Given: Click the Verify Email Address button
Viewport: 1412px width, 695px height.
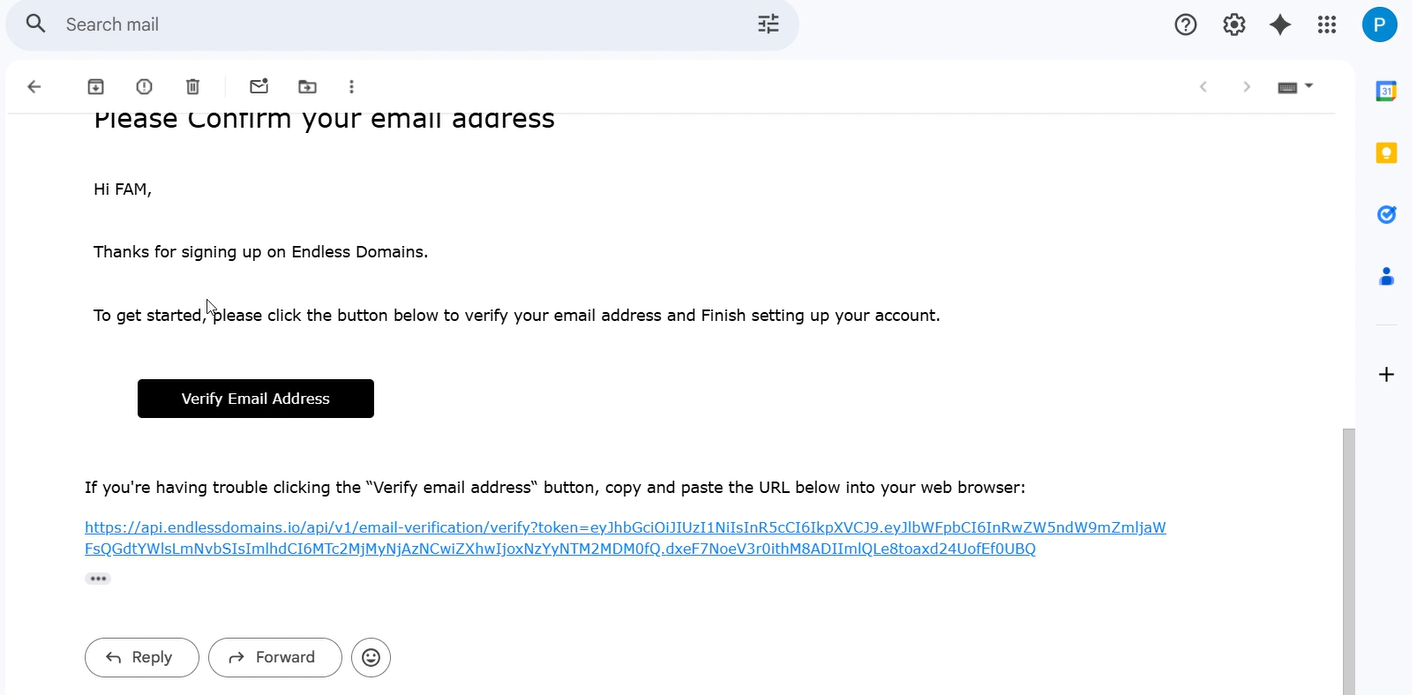Looking at the screenshot, I should 256,398.
